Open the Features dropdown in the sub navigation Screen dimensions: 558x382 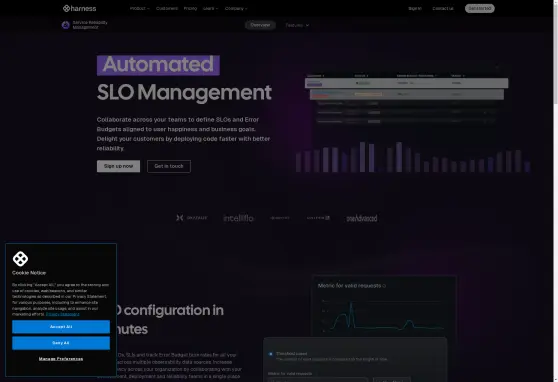[297, 25]
